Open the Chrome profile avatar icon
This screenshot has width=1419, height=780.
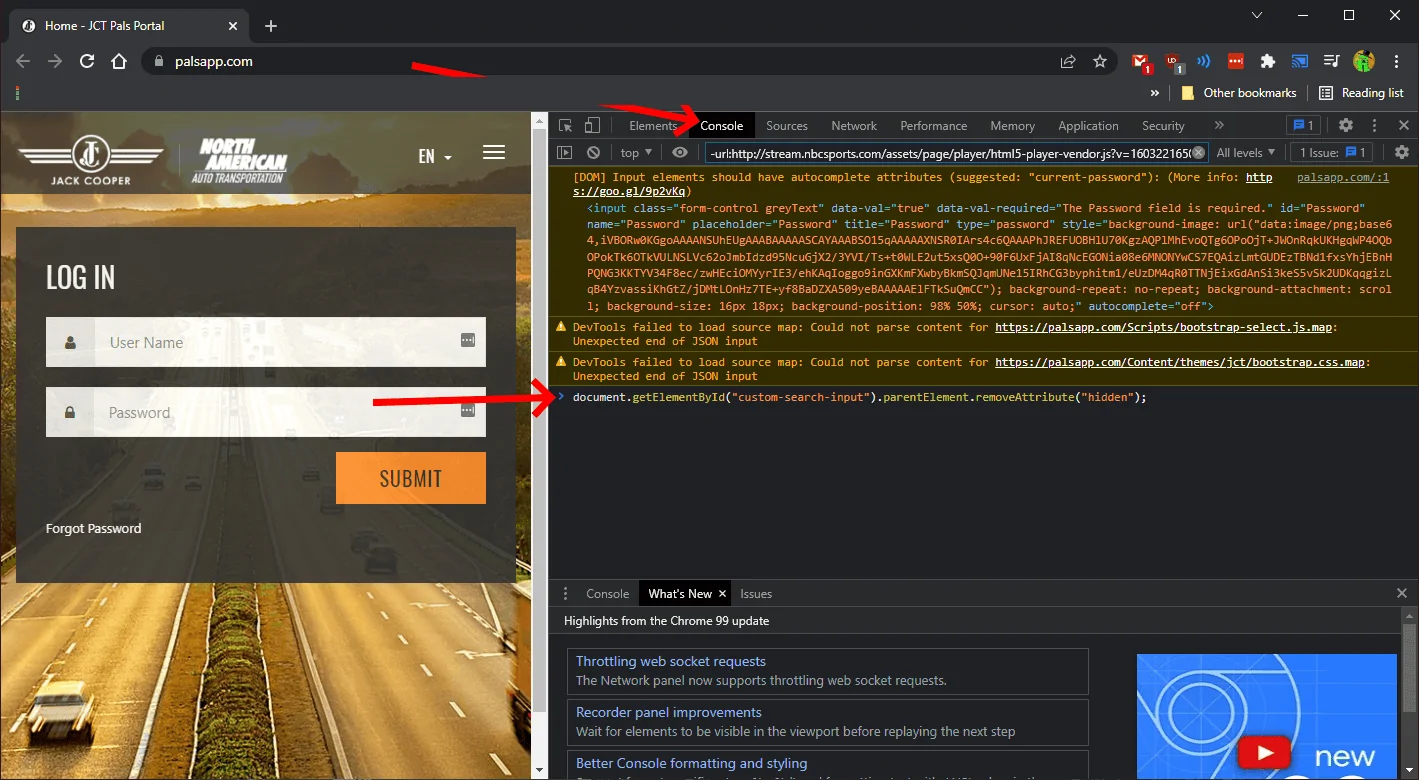1363,61
